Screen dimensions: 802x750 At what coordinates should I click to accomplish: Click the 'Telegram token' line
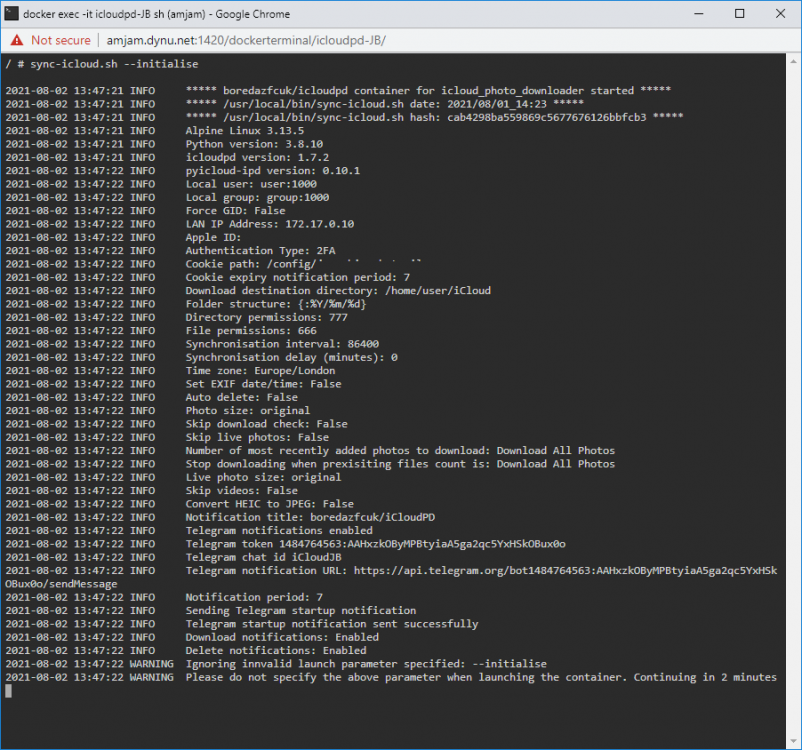pos(375,543)
